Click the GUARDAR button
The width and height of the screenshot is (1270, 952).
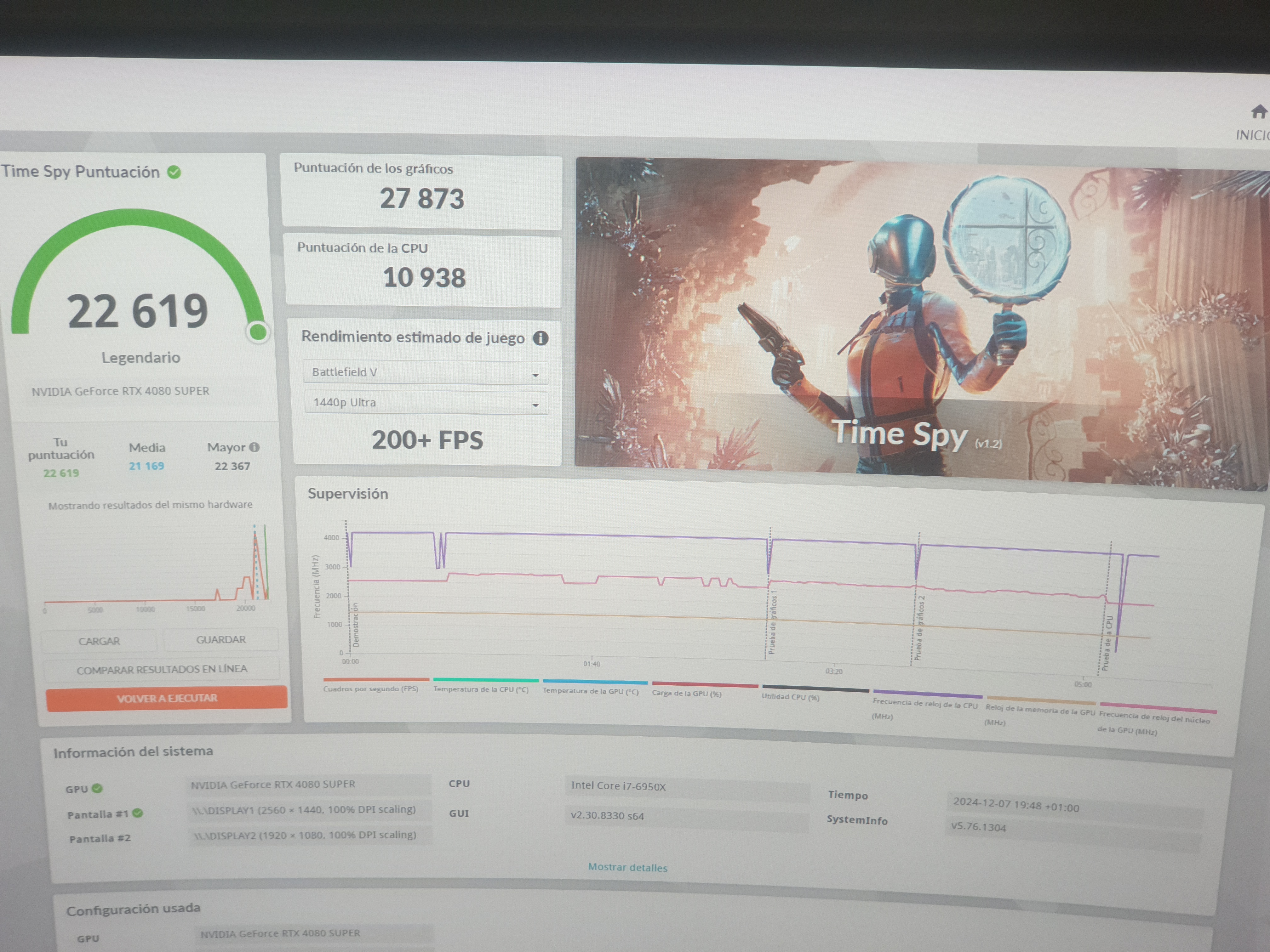click(221, 639)
